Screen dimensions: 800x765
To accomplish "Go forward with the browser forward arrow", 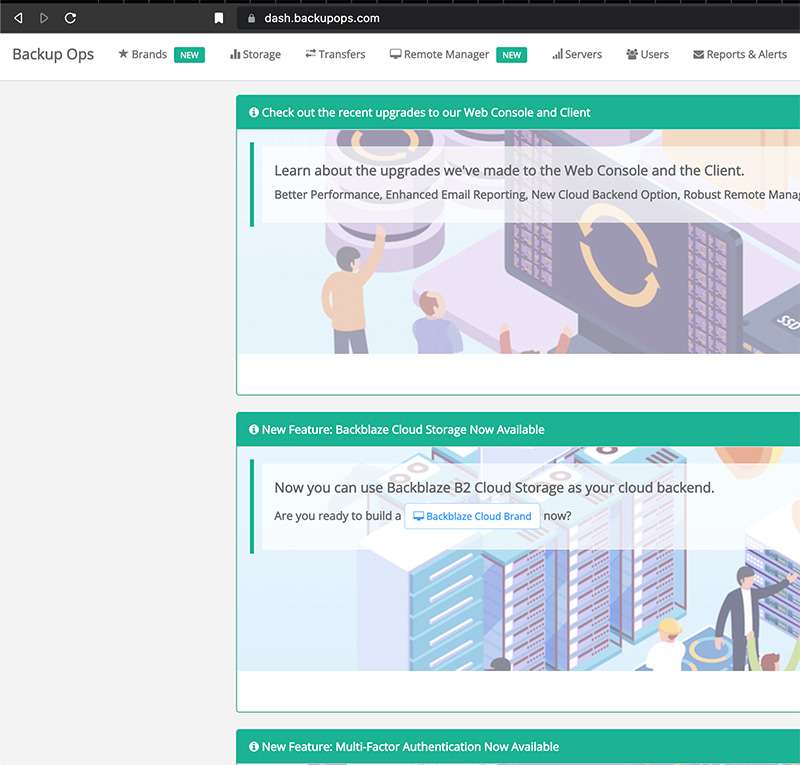I will [x=44, y=18].
